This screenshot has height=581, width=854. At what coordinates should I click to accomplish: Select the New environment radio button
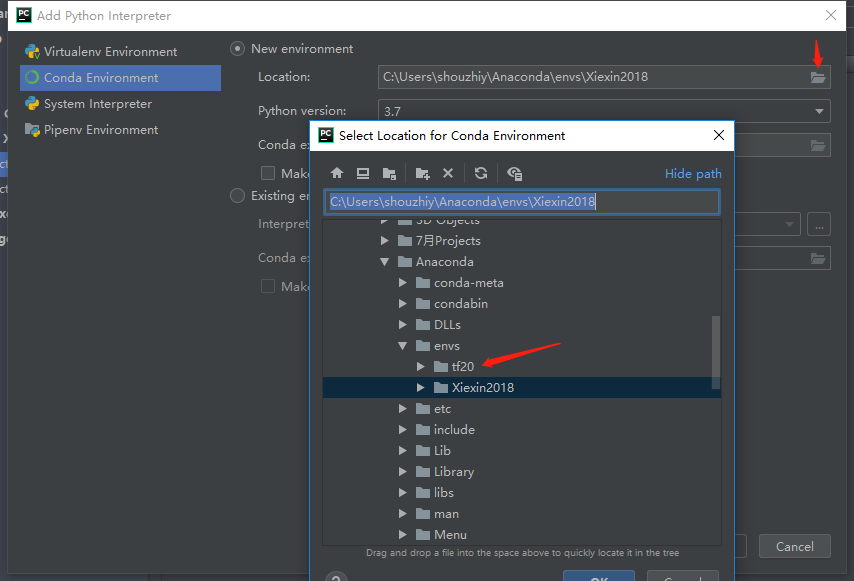click(x=237, y=48)
